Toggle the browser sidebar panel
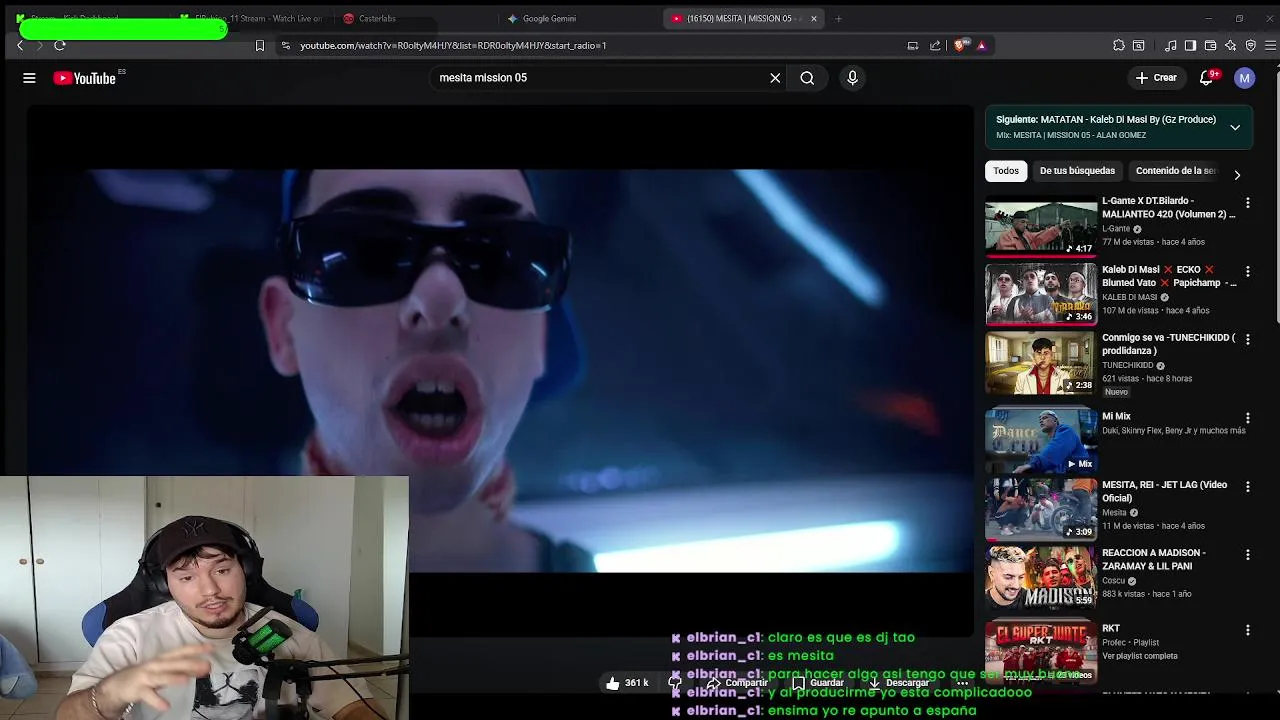1280x720 pixels. (1190, 45)
